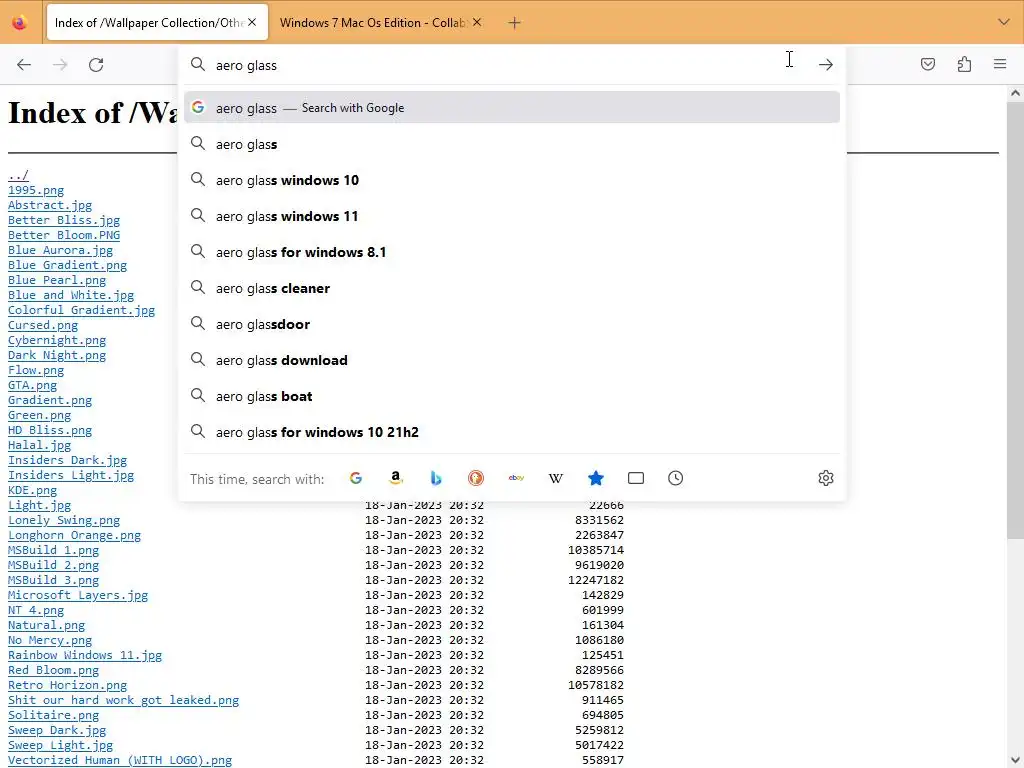Search this time with DuckDuckGo icon

click(x=475, y=478)
